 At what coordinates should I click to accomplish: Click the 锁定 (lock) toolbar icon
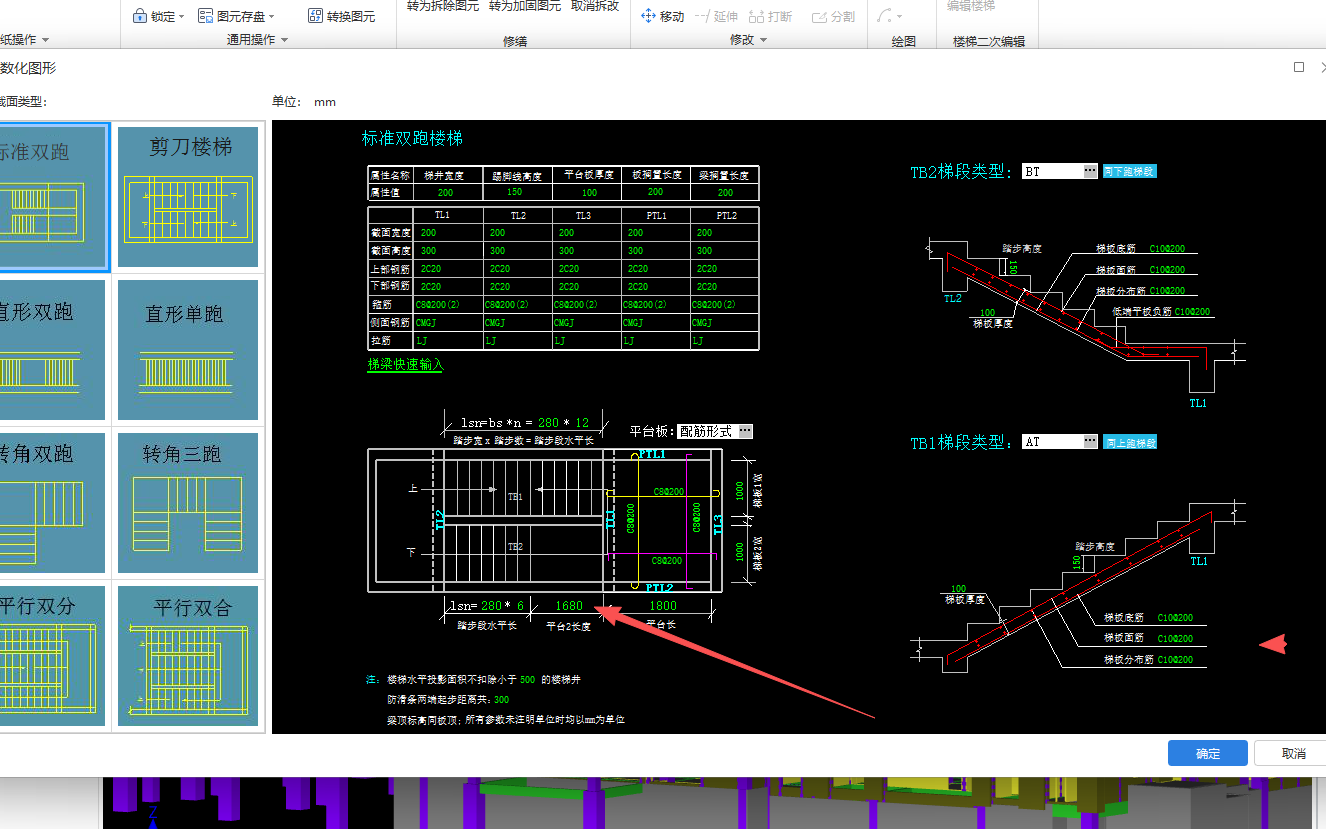point(141,16)
